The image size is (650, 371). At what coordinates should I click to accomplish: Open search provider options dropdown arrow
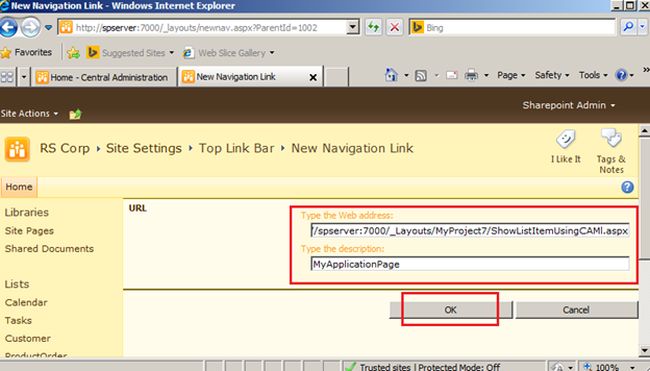pos(643,27)
